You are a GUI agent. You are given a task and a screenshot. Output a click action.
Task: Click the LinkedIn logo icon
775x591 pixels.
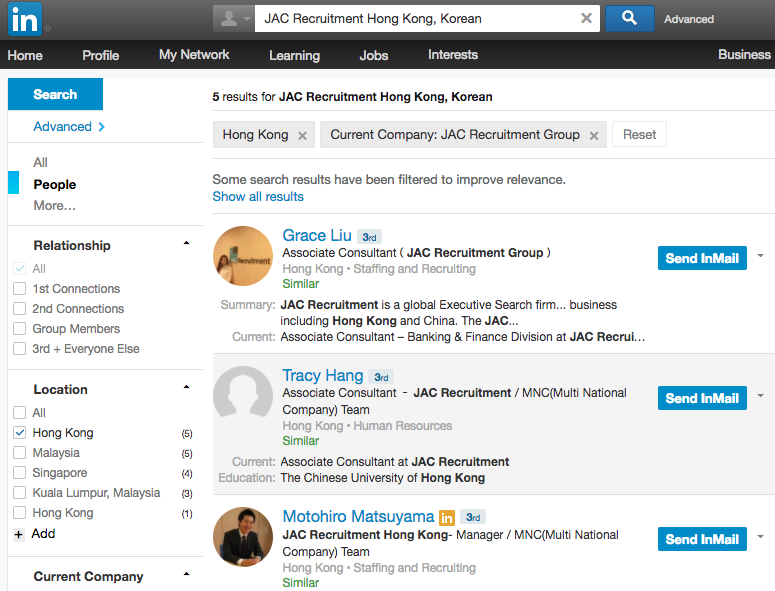click(x=25, y=19)
